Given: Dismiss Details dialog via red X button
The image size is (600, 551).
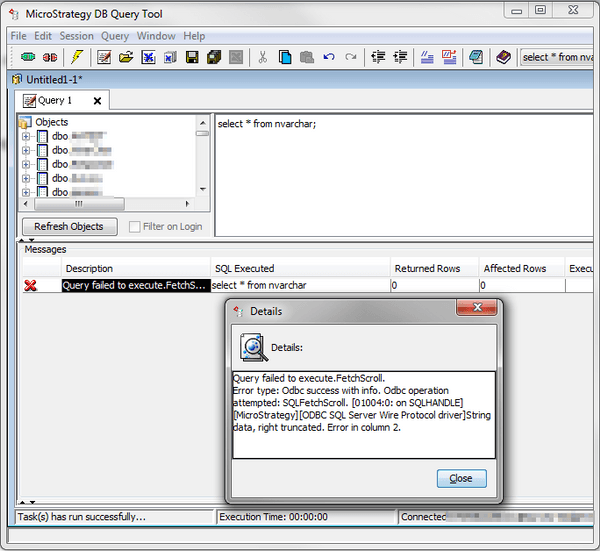Looking at the screenshot, I should point(477,307).
